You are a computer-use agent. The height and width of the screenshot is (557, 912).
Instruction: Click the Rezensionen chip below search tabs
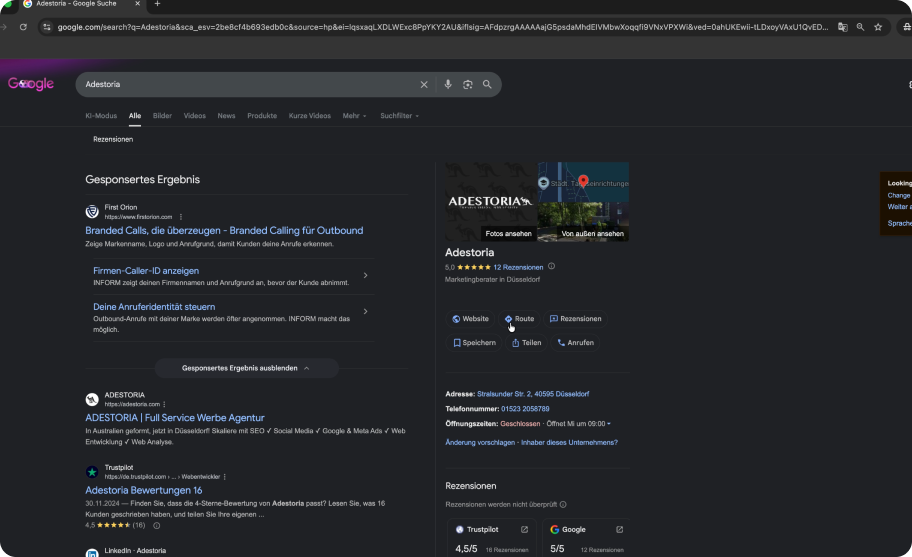113,140
